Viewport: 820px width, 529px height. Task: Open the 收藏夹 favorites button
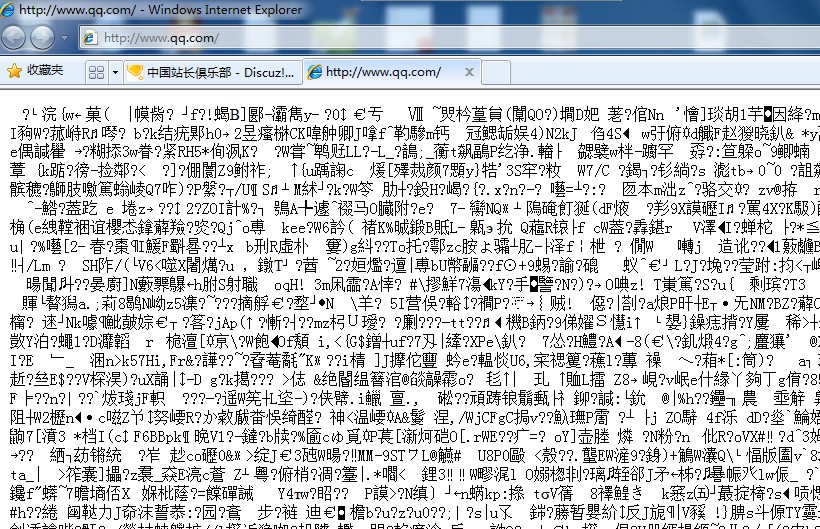(36, 71)
